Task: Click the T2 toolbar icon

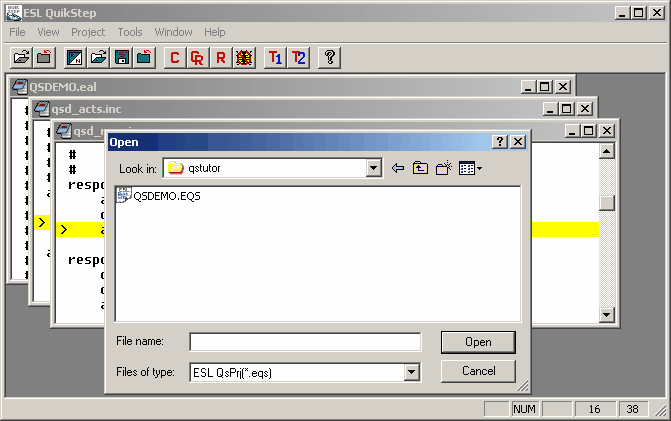Action: tap(298, 58)
